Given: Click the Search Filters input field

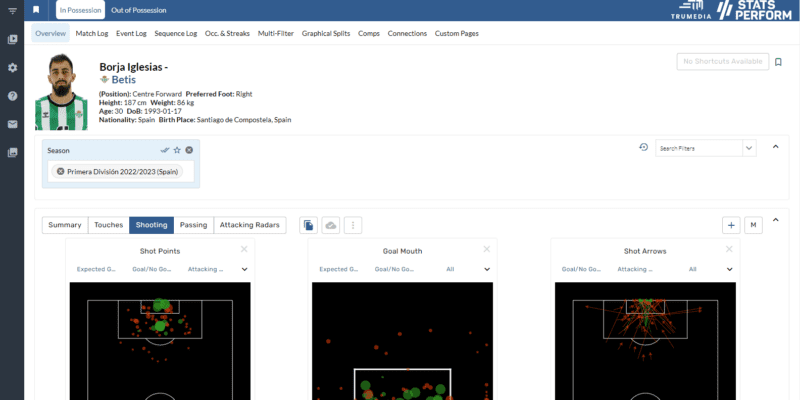Looking at the screenshot, I should tap(698, 148).
